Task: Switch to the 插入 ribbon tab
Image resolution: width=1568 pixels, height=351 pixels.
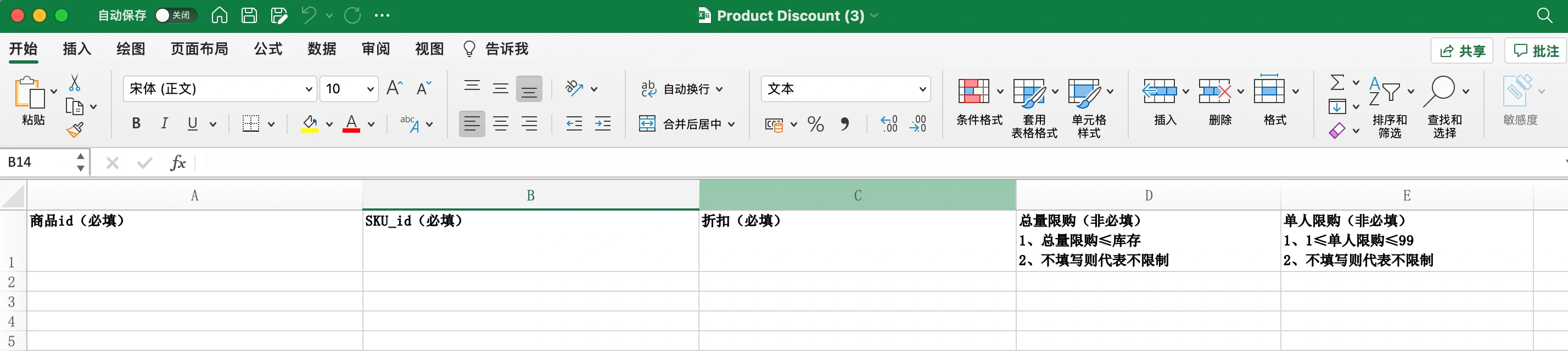Action: point(77,49)
